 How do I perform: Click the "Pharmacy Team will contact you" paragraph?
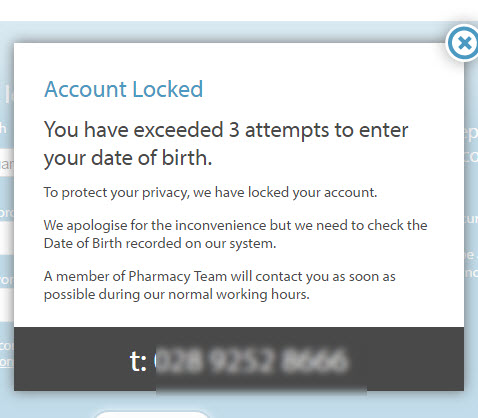coord(220,285)
